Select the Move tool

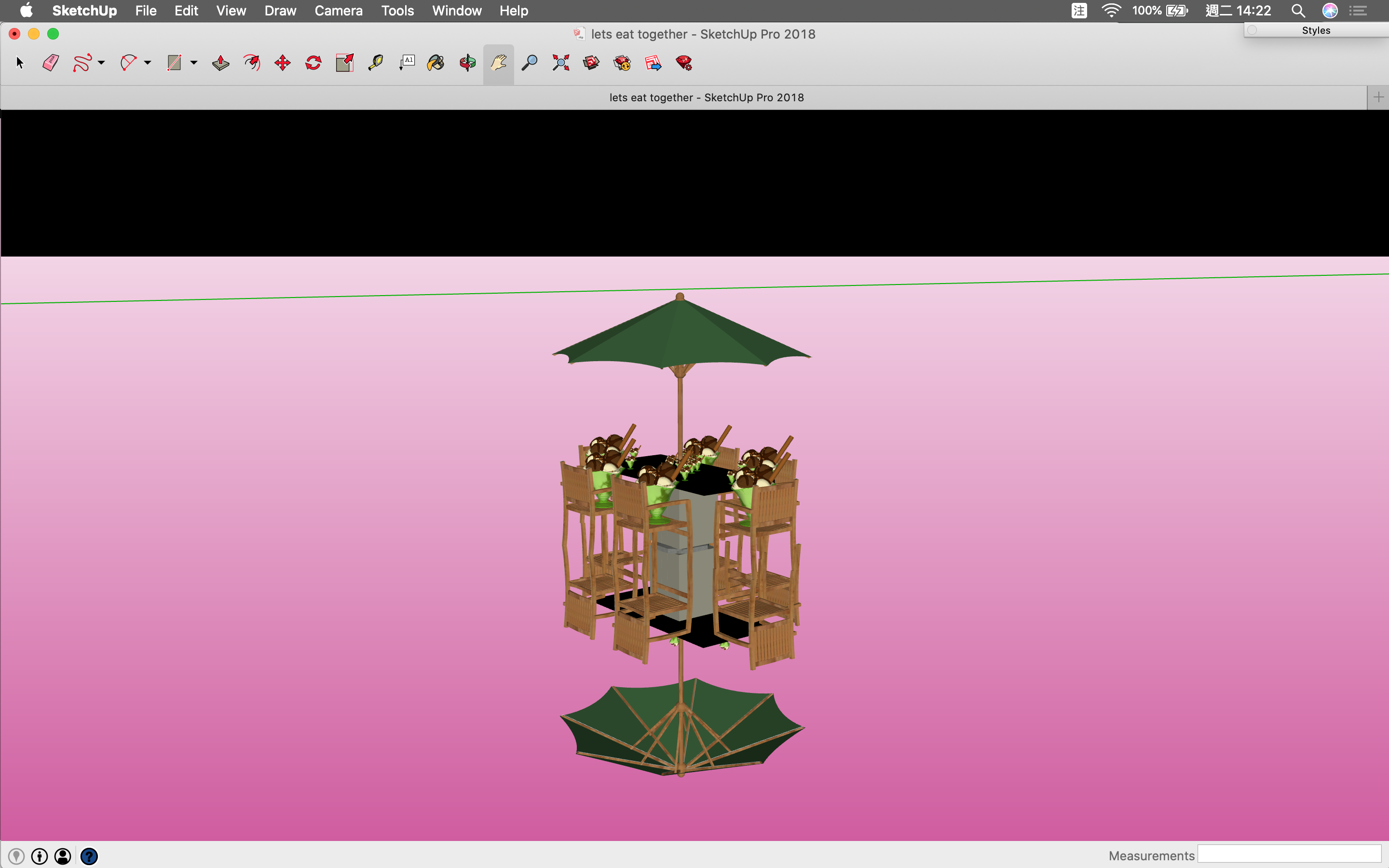[283, 63]
